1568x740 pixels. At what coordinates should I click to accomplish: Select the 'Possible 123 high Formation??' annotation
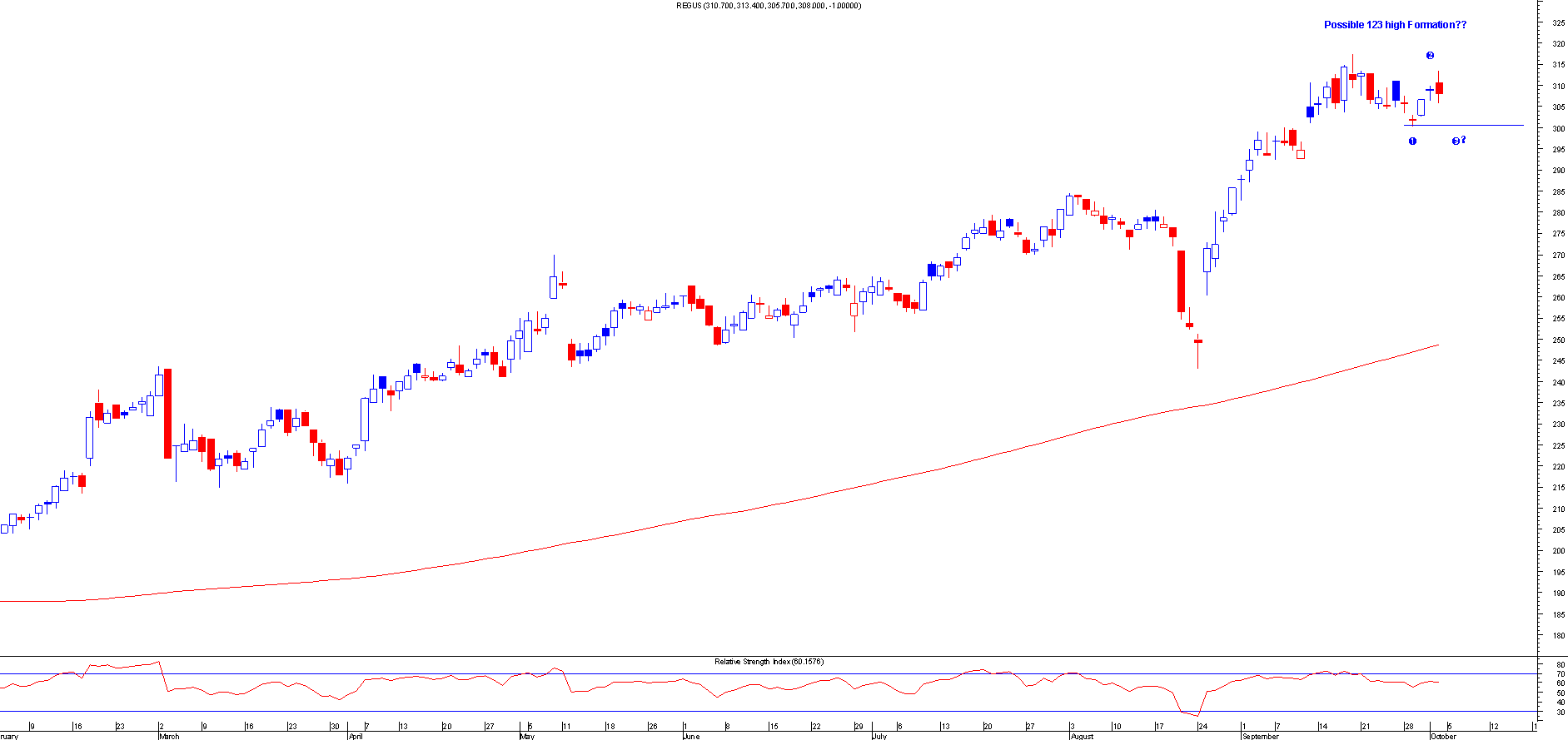1395,25
